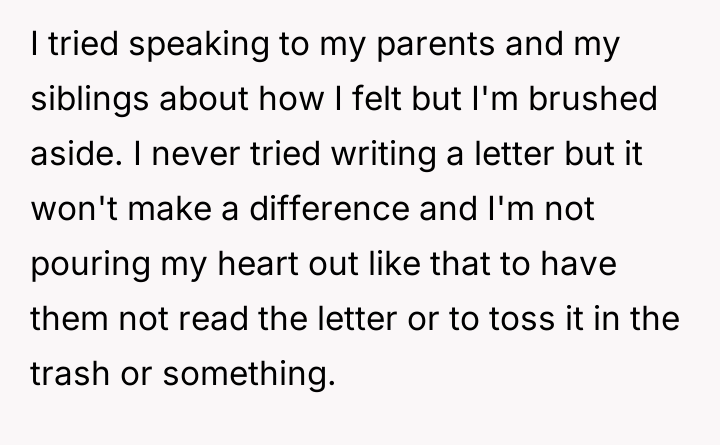This screenshot has height=445, width=720.
Task: Click on the word "felt"
Action: [x=374, y=105]
